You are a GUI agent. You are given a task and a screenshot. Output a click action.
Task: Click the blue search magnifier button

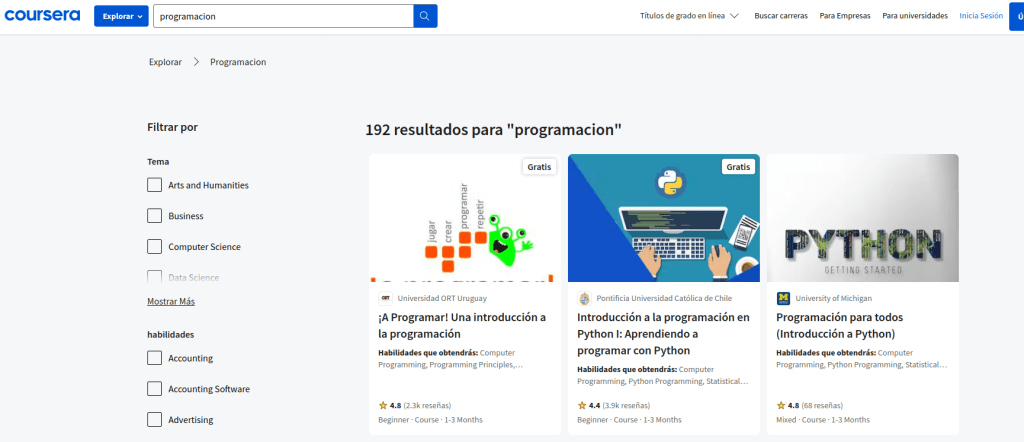[x=425, y=16]
